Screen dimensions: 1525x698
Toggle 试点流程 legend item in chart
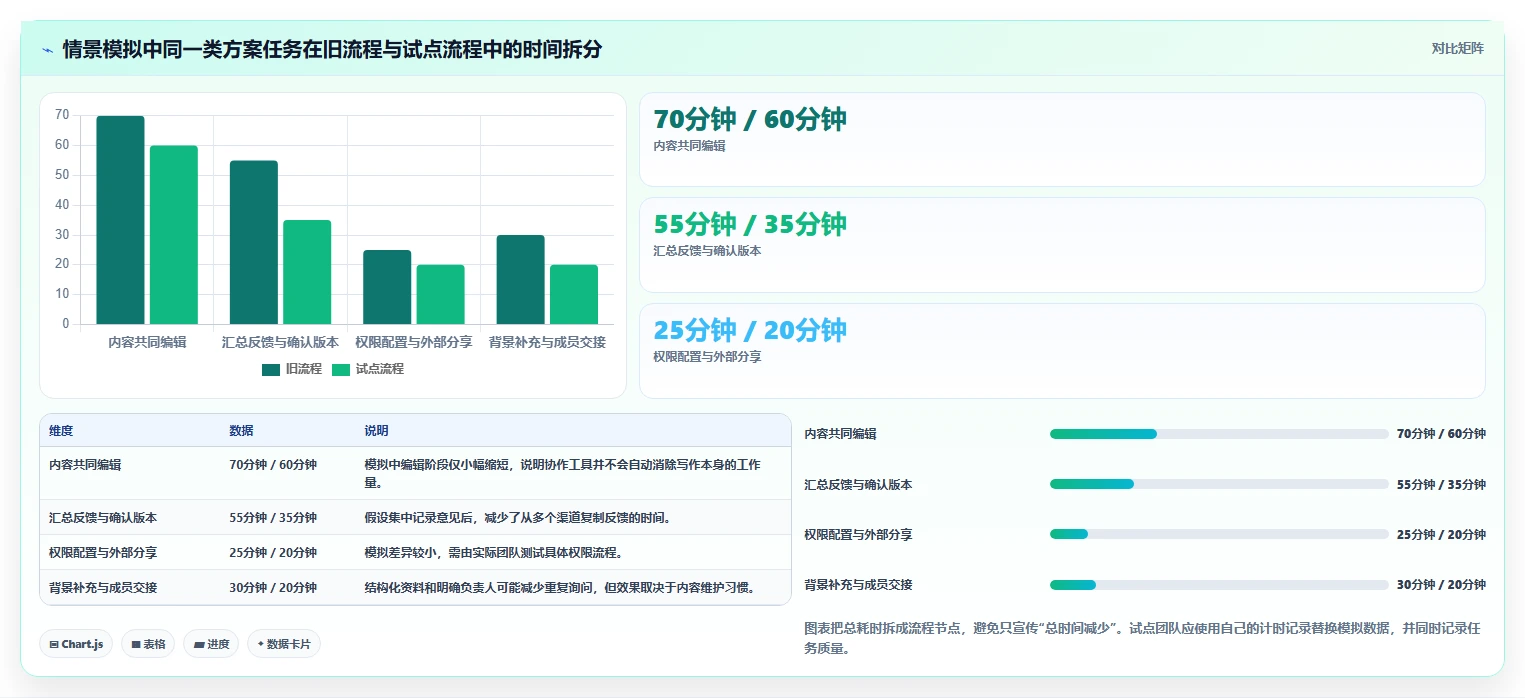(367, 369)
